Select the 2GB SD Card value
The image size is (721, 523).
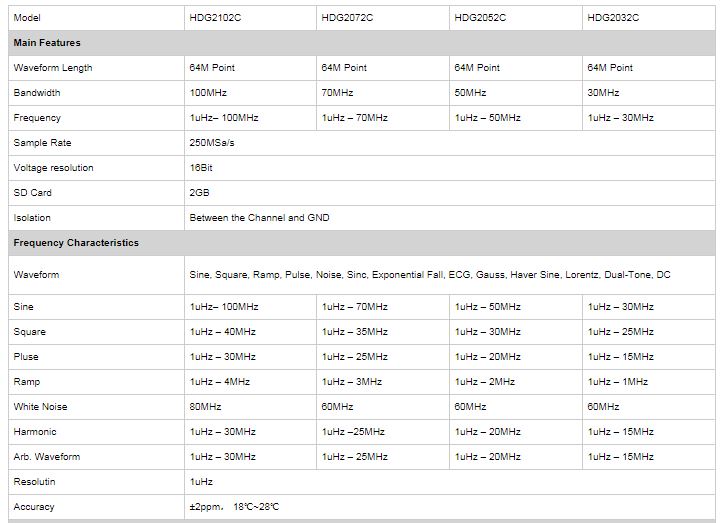point(198,193)
